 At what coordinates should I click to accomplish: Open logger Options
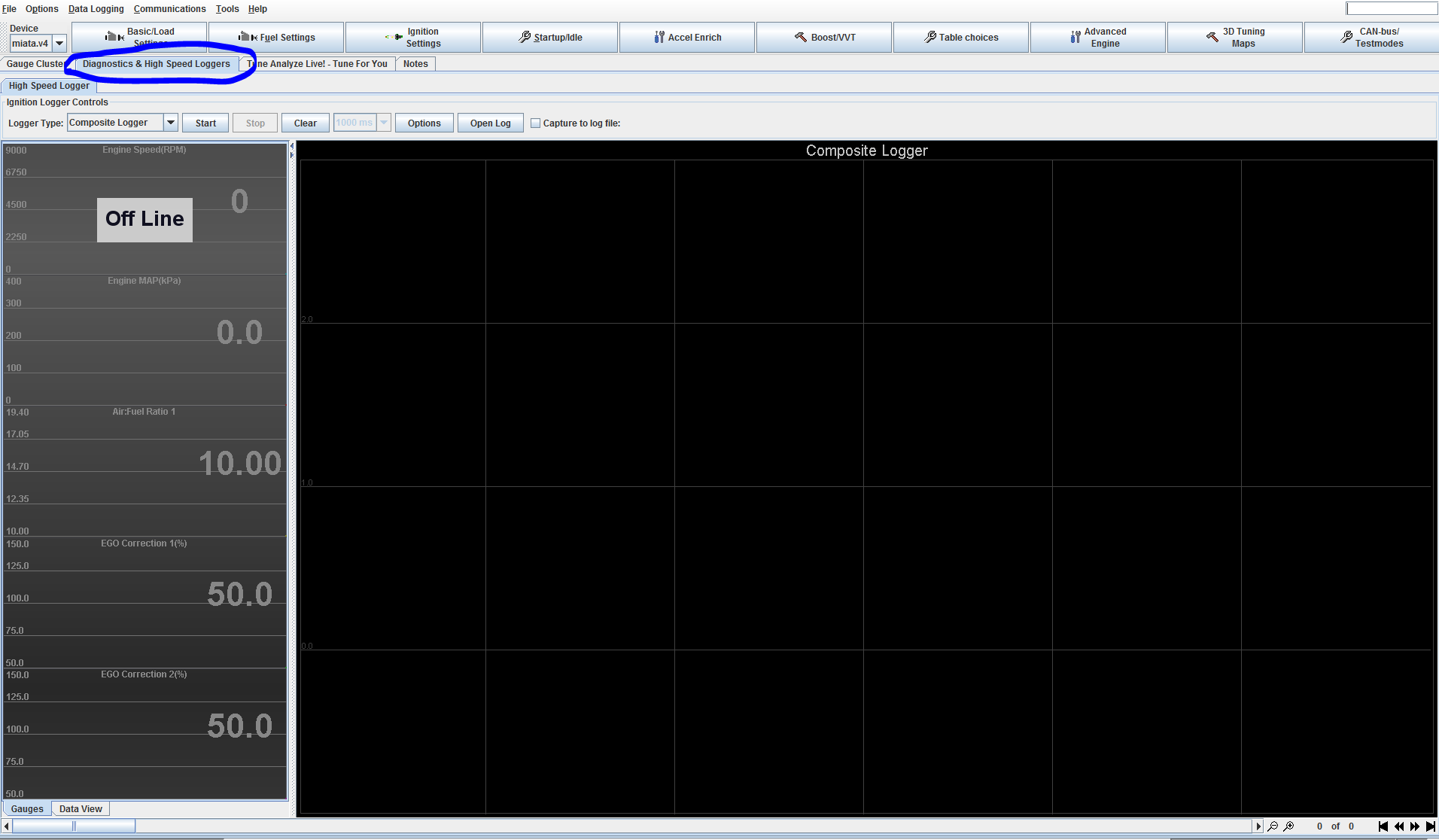point(424,123)
